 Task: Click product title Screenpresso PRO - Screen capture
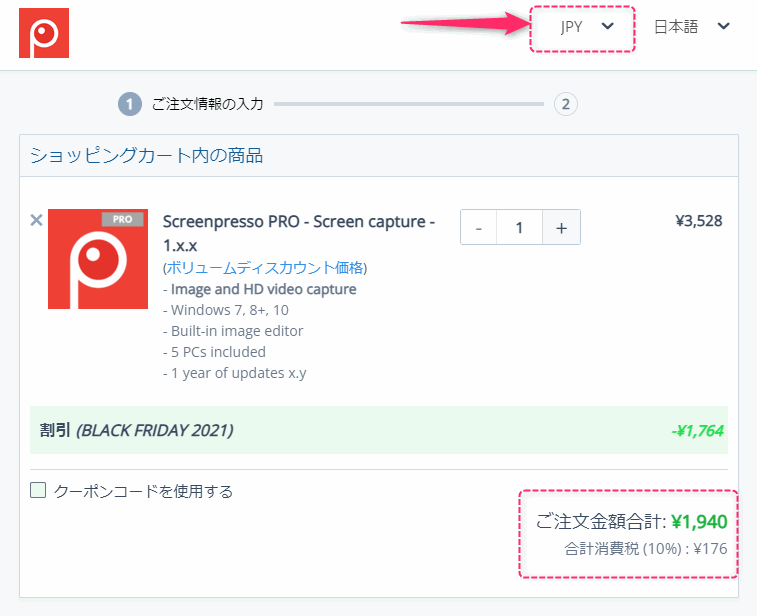[x=299, y=234]
